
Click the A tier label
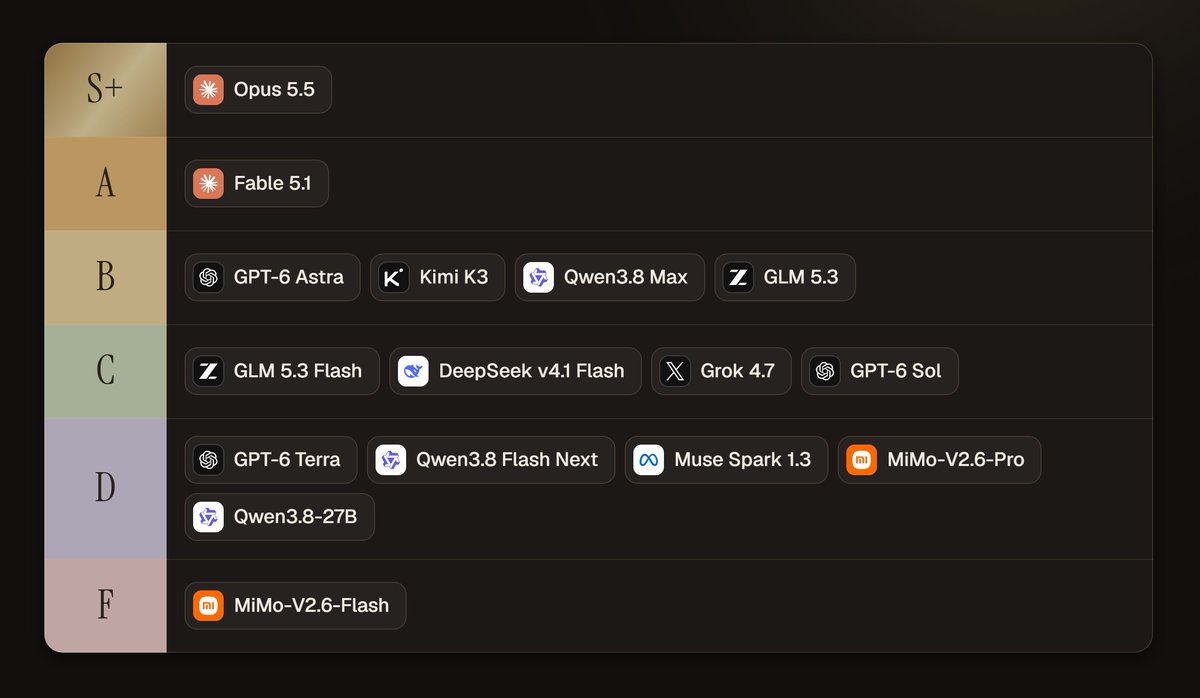105,184
